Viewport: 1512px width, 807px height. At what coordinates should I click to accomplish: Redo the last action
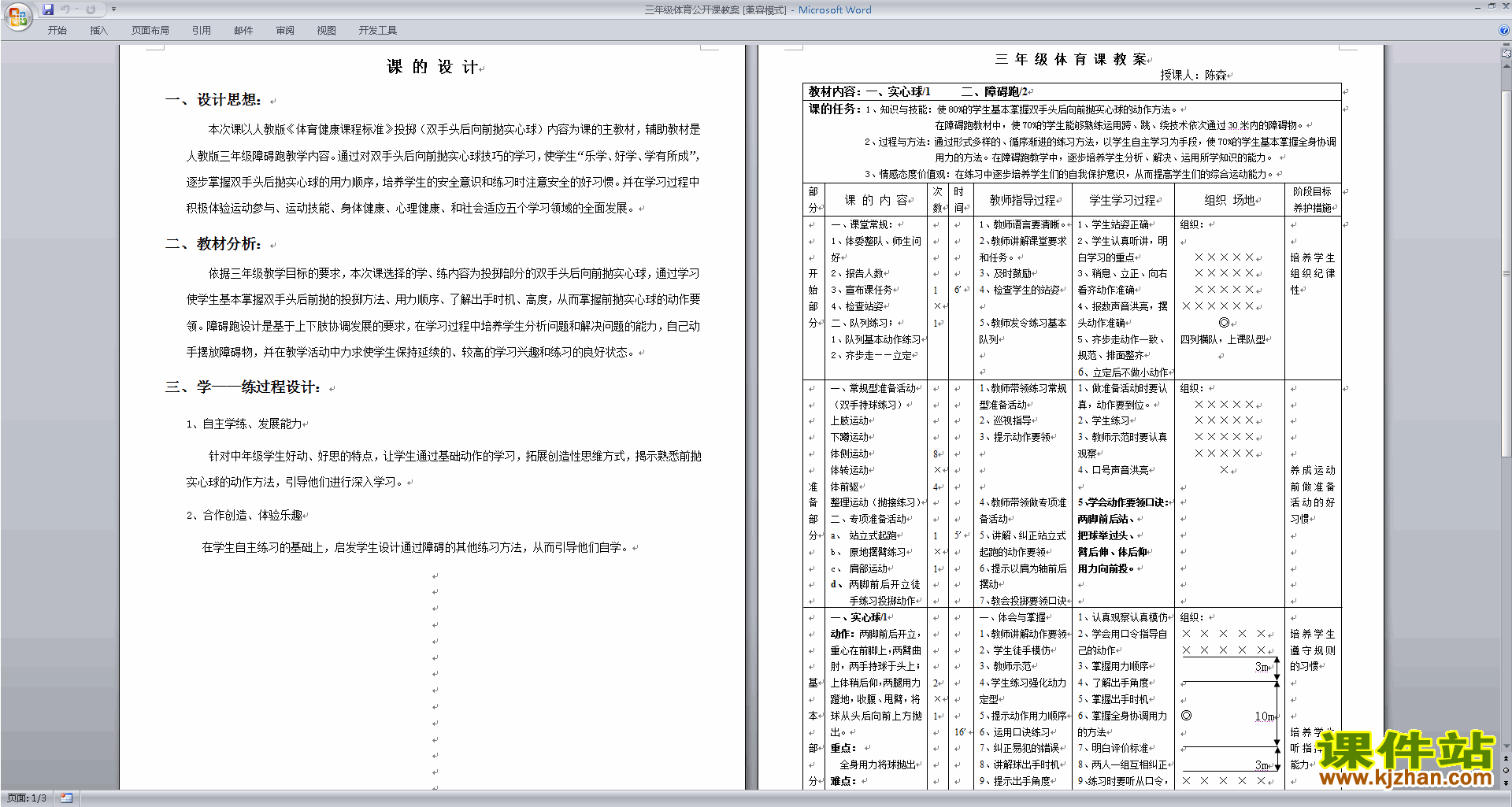[91, 9]
